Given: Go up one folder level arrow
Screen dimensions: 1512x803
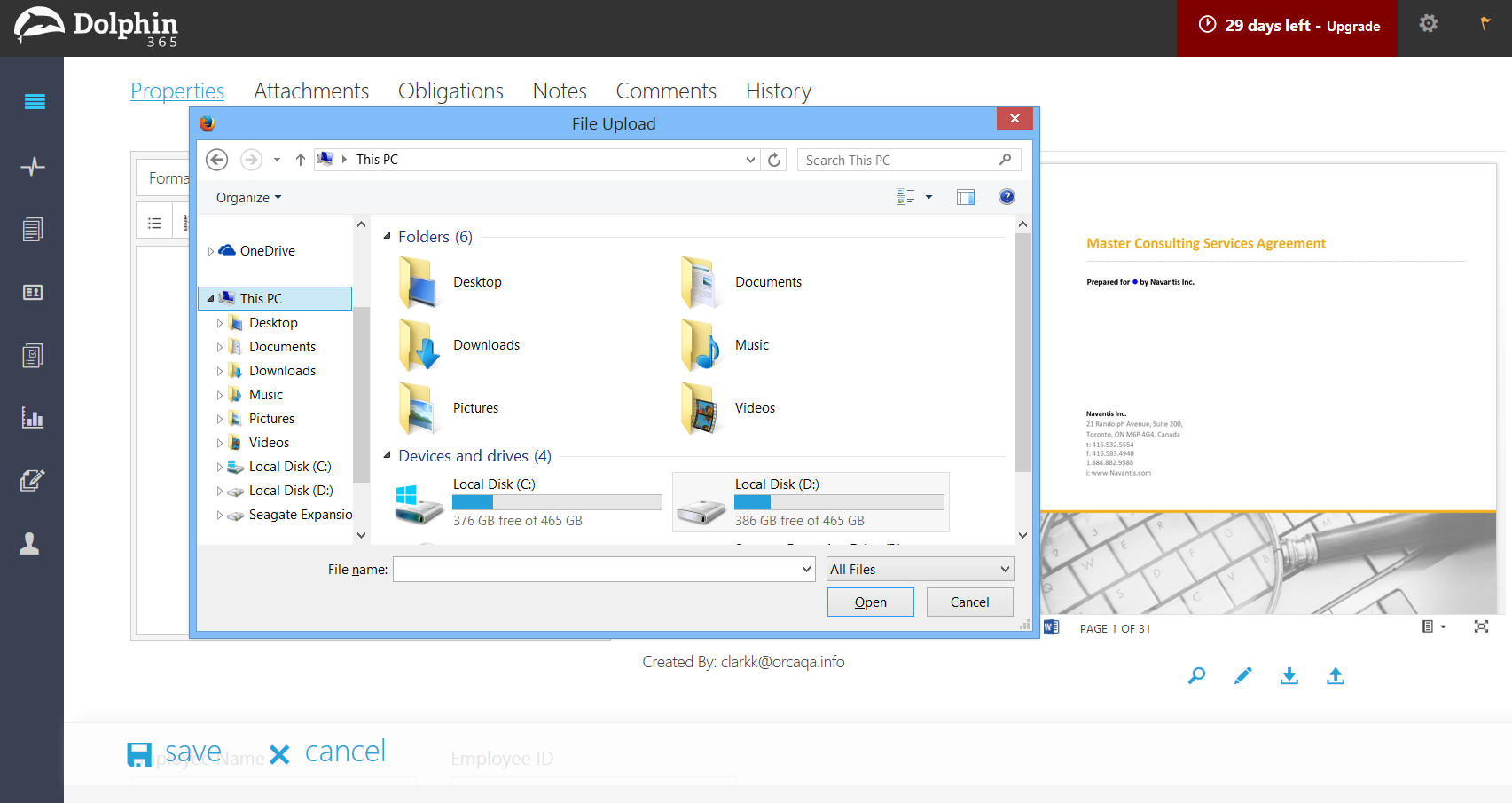Looking at the screenshot, I should (301, 160).
